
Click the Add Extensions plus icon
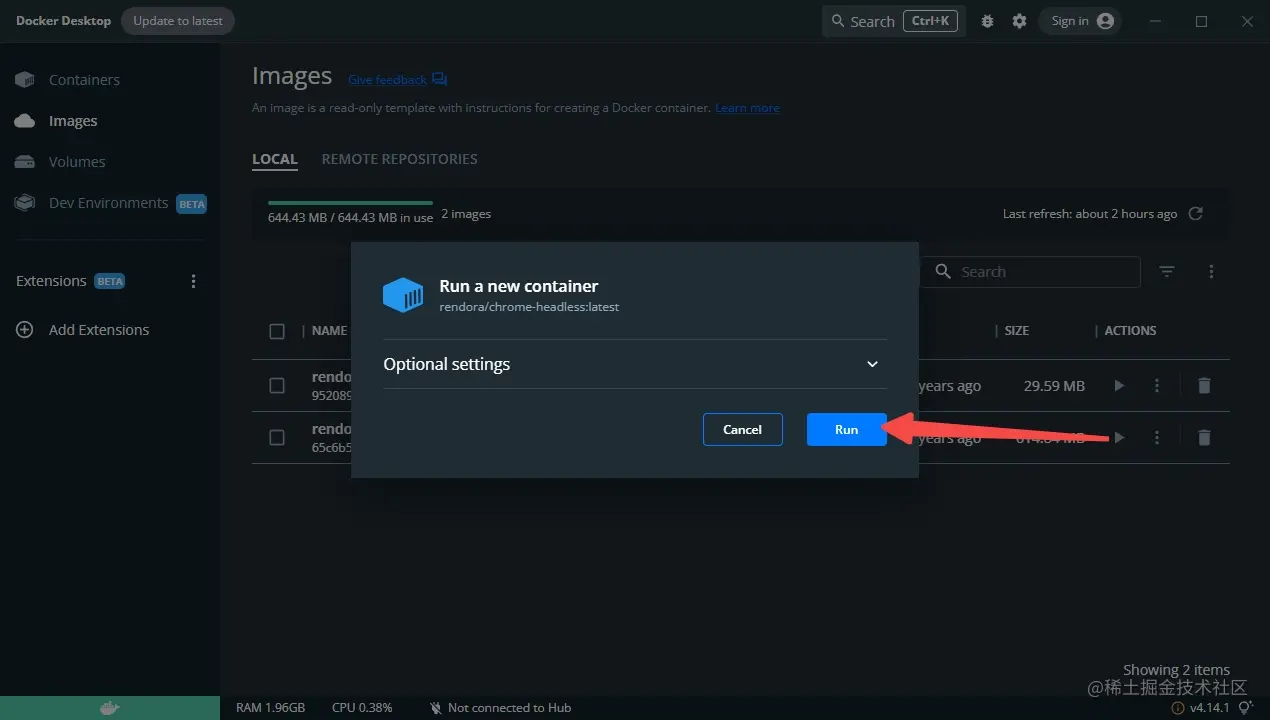25,330
